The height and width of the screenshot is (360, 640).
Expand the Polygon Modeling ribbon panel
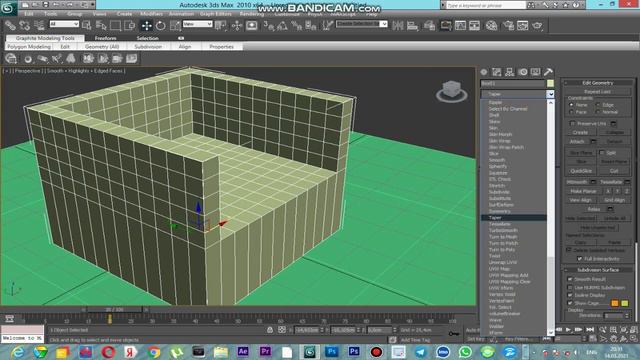click(x=29, y=47)
